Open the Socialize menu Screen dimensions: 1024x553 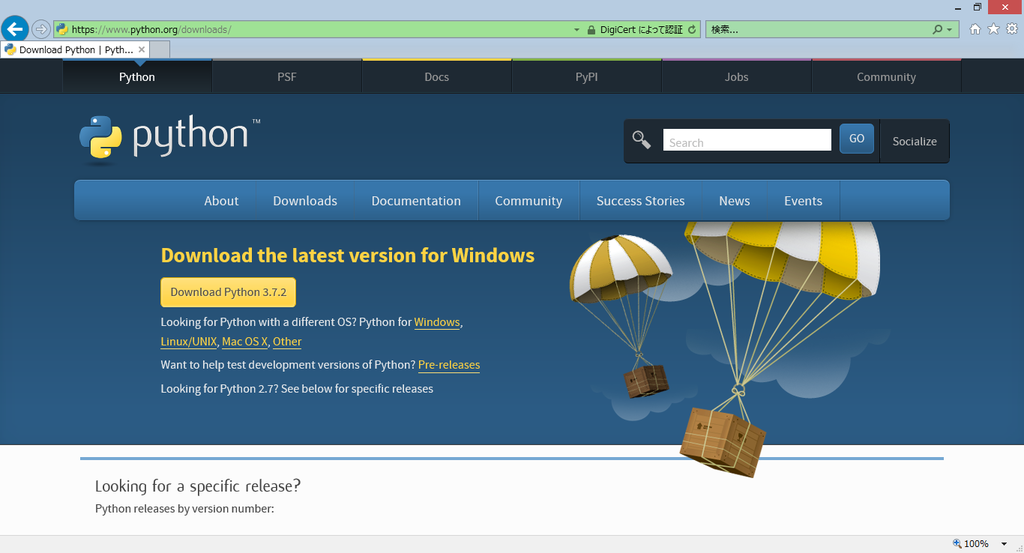[x=914, y=141]
